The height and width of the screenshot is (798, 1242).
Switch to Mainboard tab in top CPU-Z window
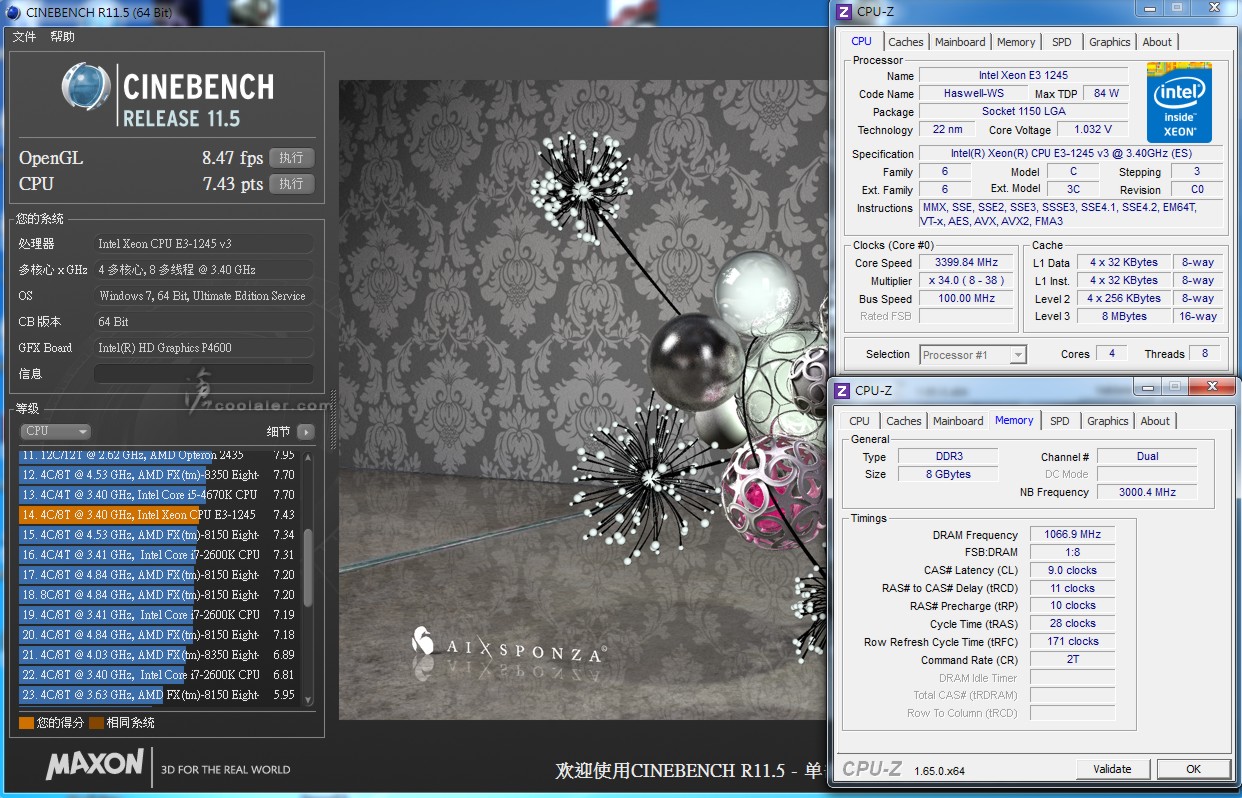(960, 42)
